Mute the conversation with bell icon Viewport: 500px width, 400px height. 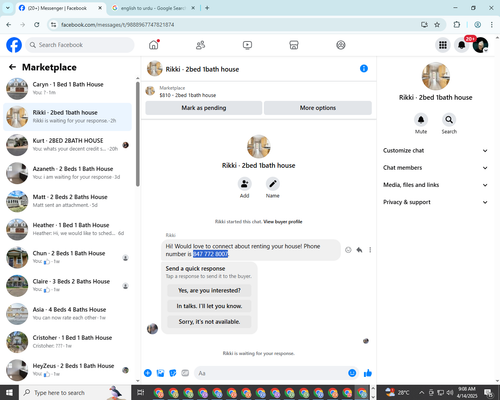click(421, 119)
